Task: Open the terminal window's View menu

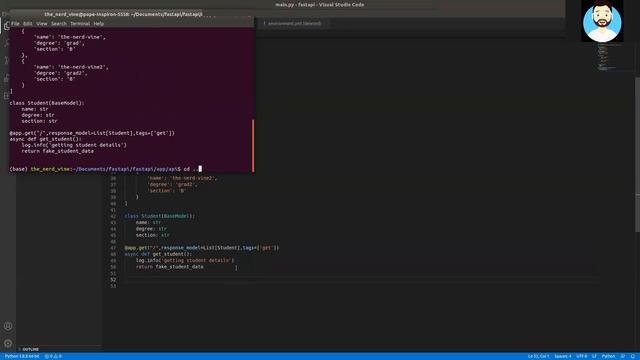Action: 42,24
